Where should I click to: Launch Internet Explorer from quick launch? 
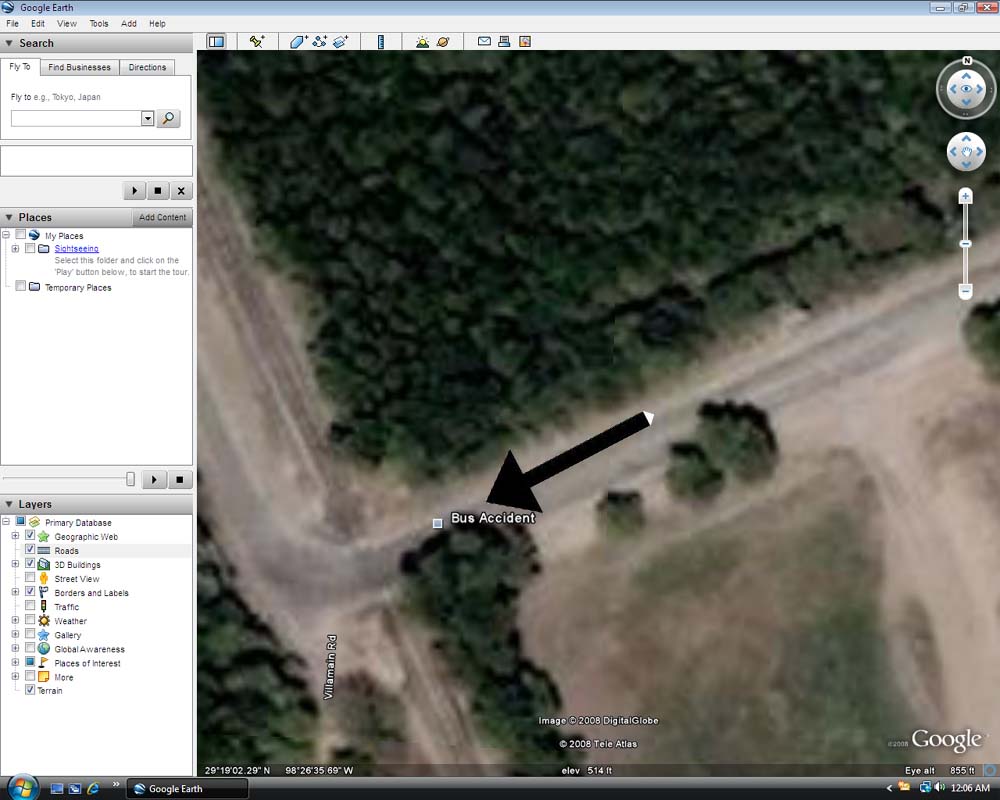pos(93,789)
